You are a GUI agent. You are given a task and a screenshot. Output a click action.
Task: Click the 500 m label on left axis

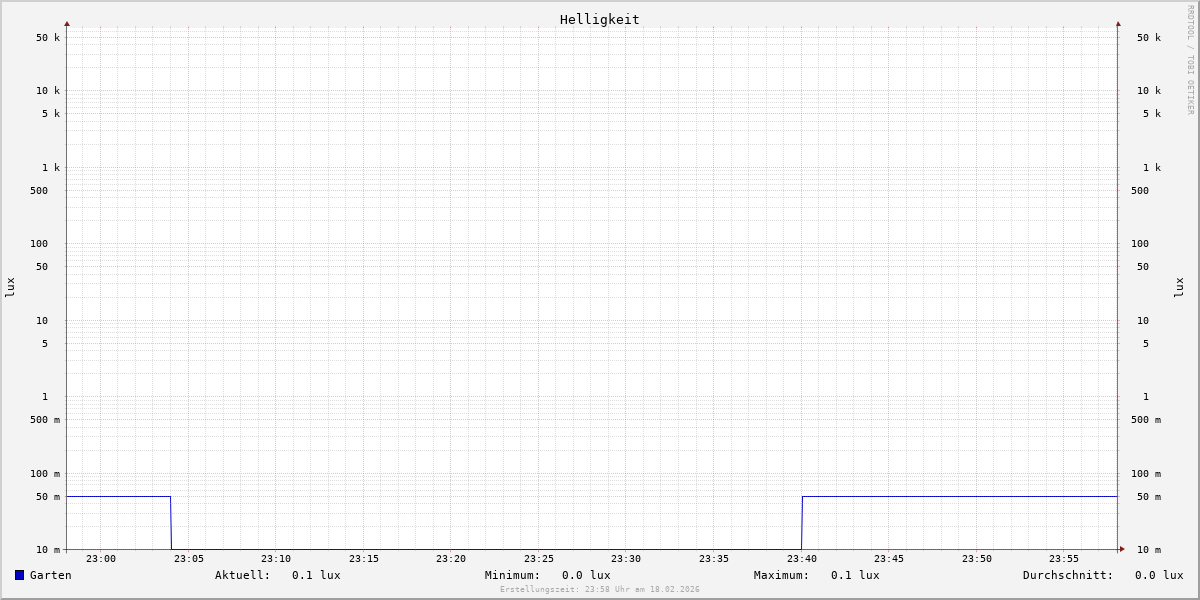pos(45,420)
